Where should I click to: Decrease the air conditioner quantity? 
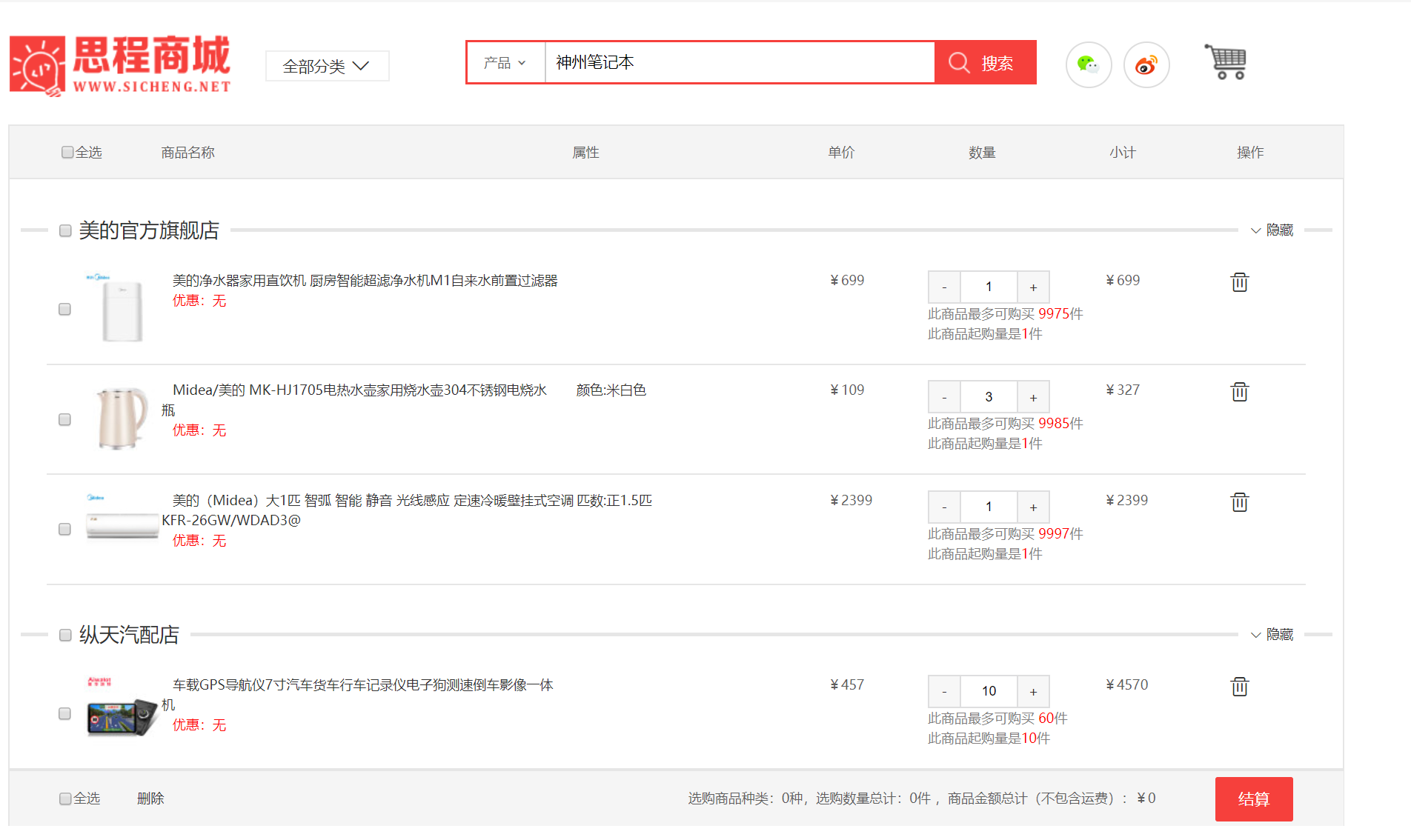944,507
